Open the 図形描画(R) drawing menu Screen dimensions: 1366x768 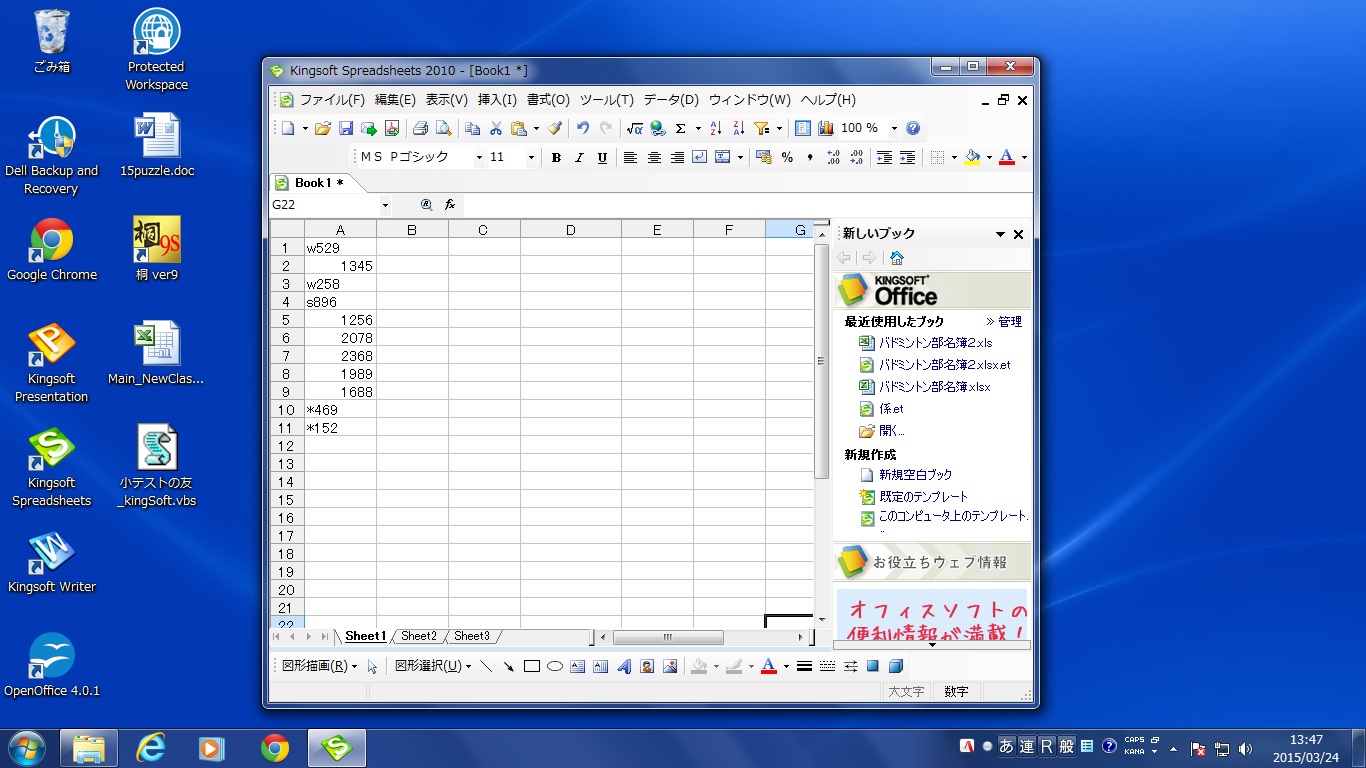pyautogui.click(x=319, y=666)
